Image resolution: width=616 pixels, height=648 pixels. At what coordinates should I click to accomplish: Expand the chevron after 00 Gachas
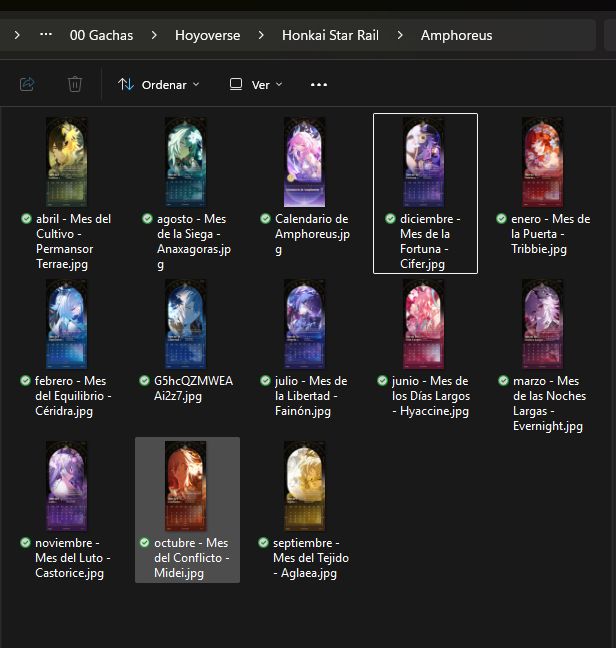pyautogui.click(x=154, y=35)
